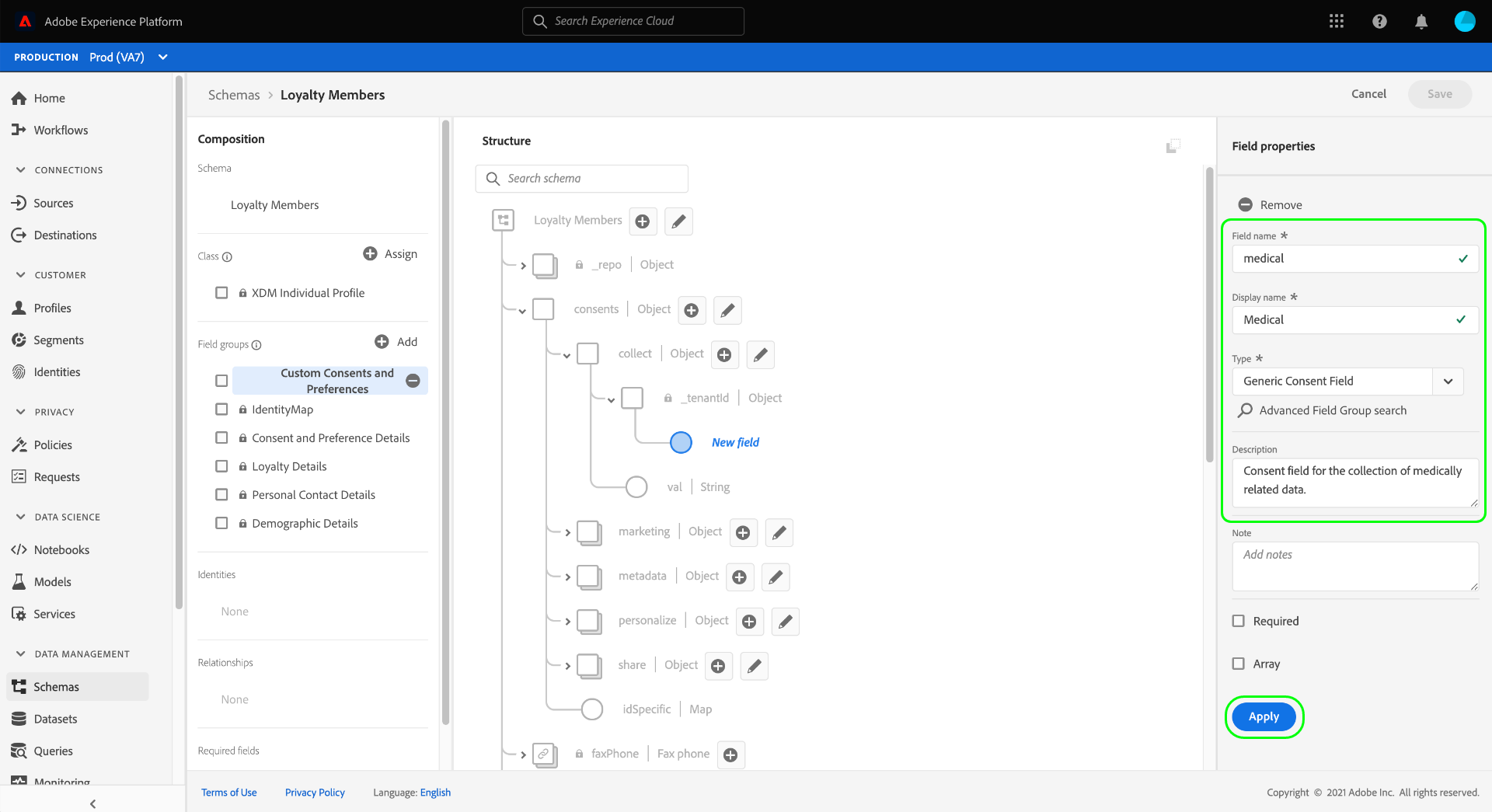The height and width of the screenshot is (812, 1492).
Task: Edit the consents object with pencil icon
Action: (727, 310)
